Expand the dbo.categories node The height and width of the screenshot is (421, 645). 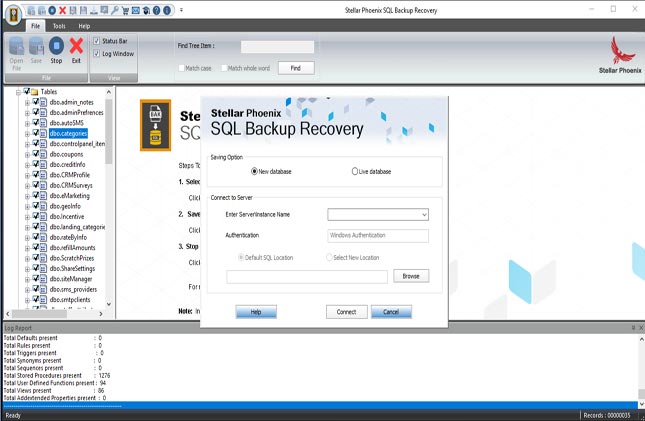click(27, 134)
